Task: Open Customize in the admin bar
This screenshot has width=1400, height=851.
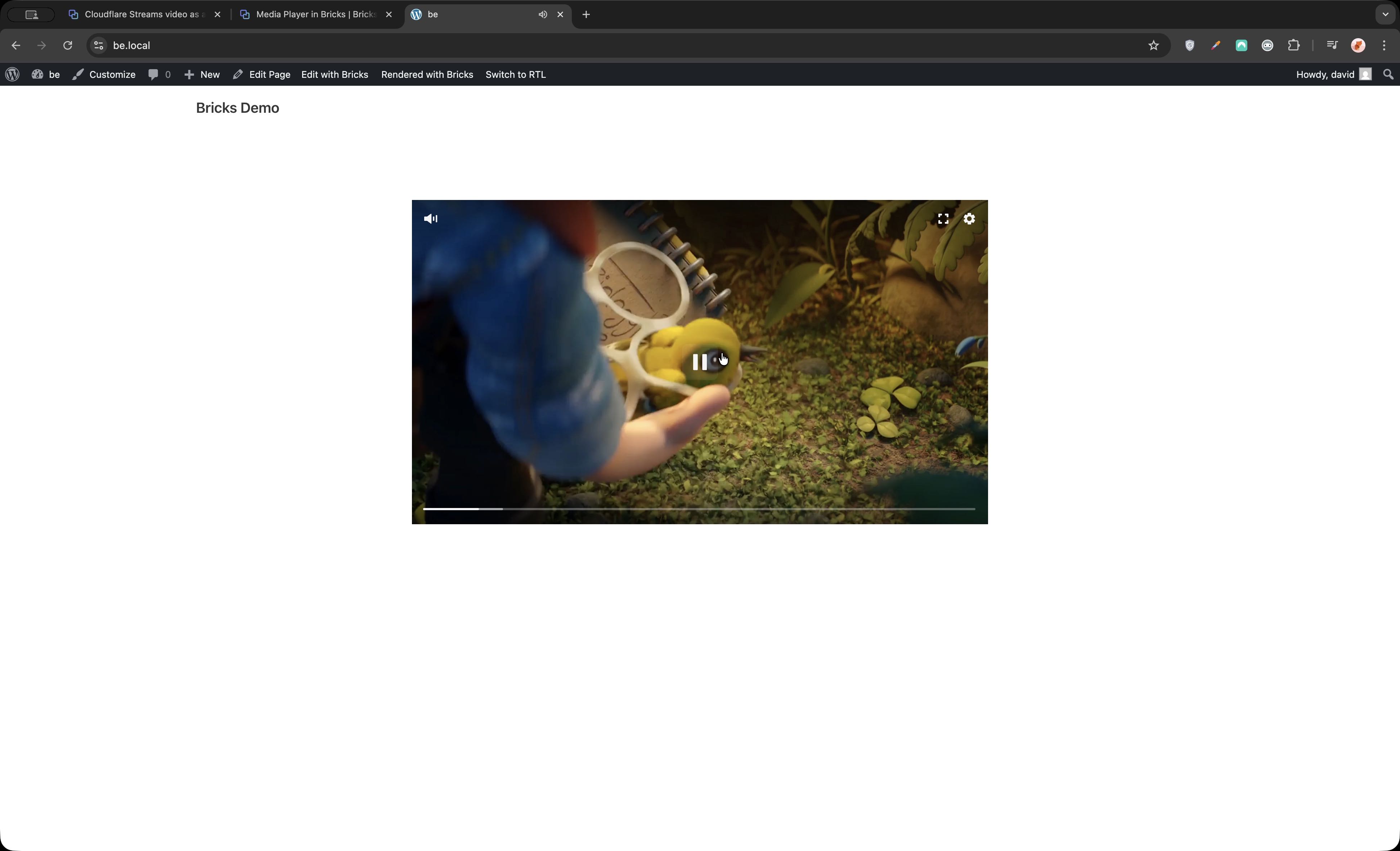Action: click(104, 75)
